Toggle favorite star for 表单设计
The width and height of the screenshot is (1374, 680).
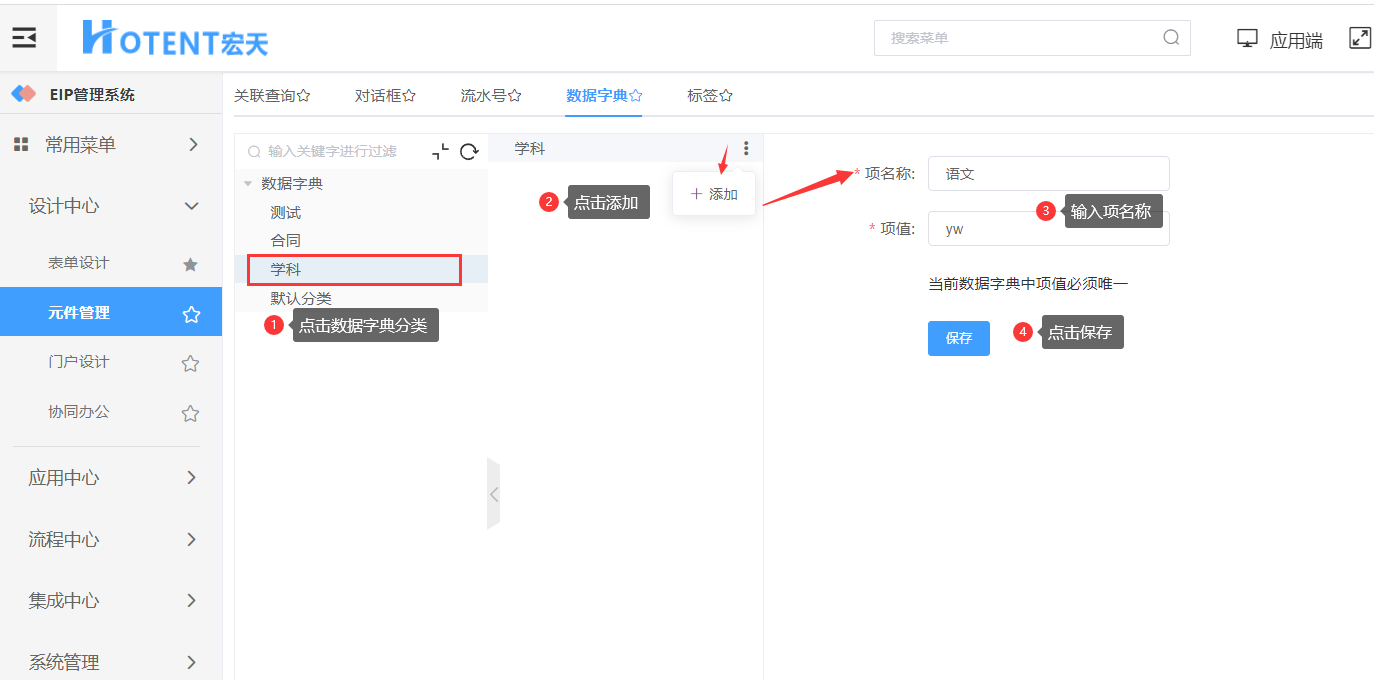190,264
